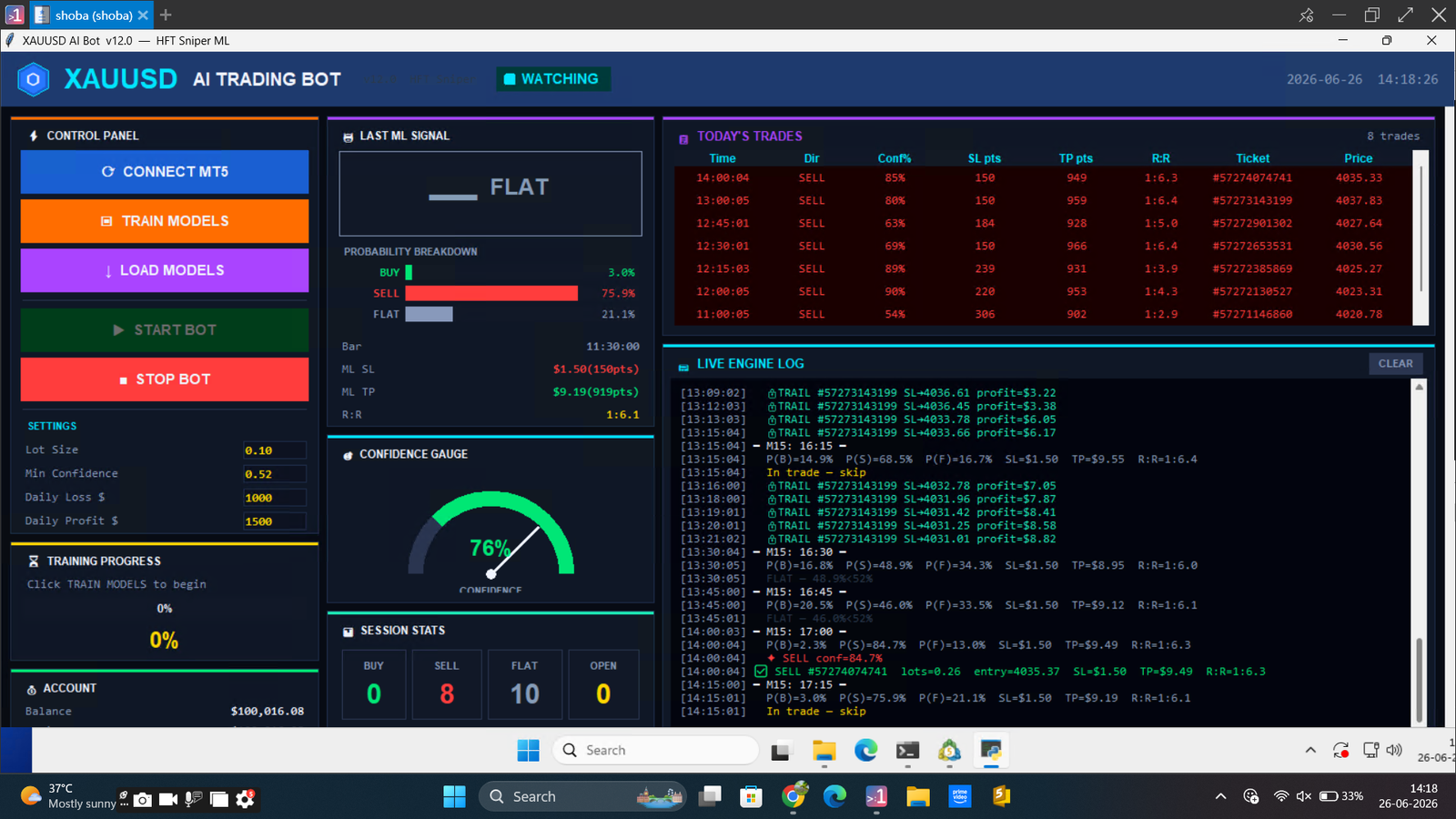The image size is (1456, 819).
Task: Click the pin icon in the remote toolbar
Action: click(x=1306, y=15)
